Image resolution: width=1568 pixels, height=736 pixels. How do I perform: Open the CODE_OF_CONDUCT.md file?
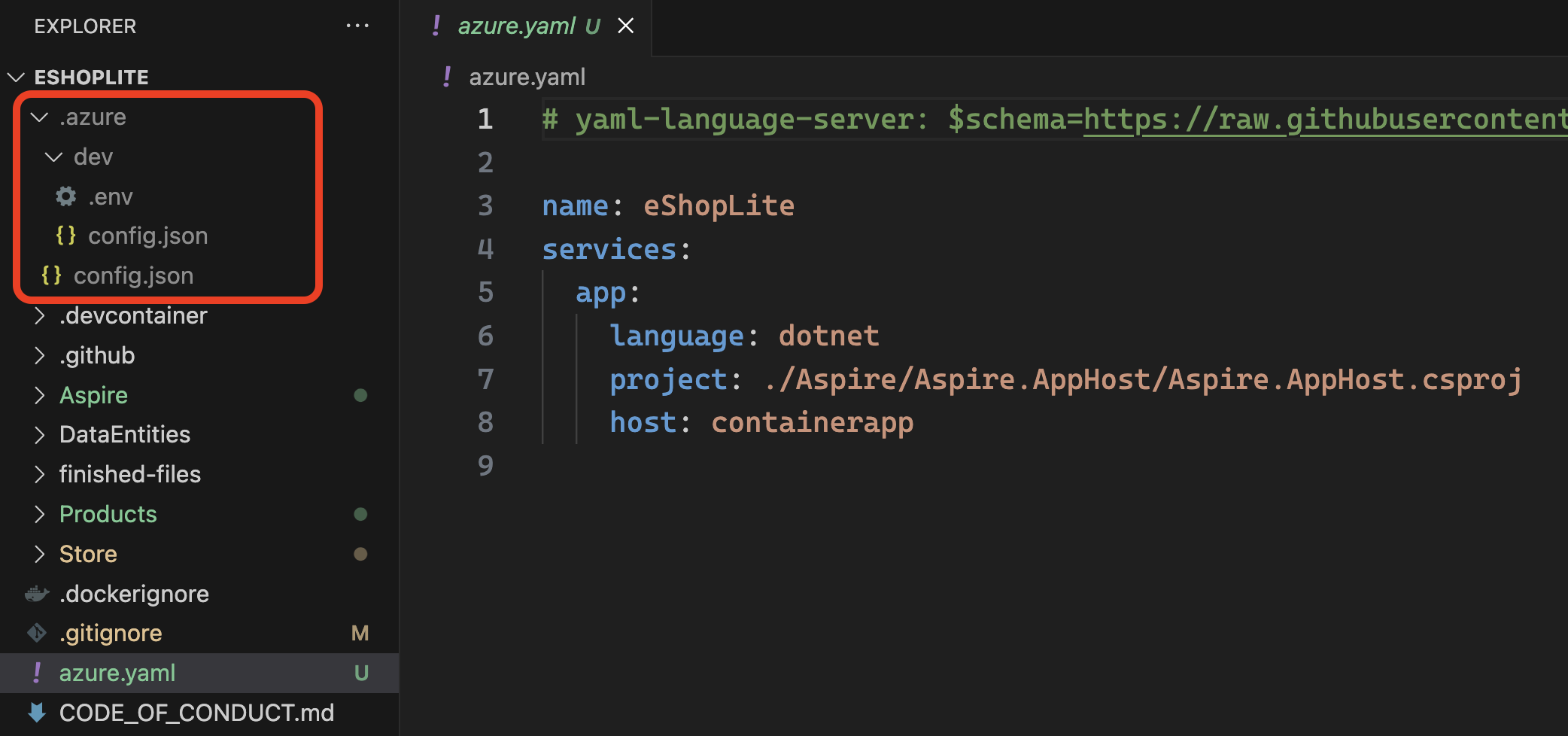pyautogui.click(x=196, y=713)
